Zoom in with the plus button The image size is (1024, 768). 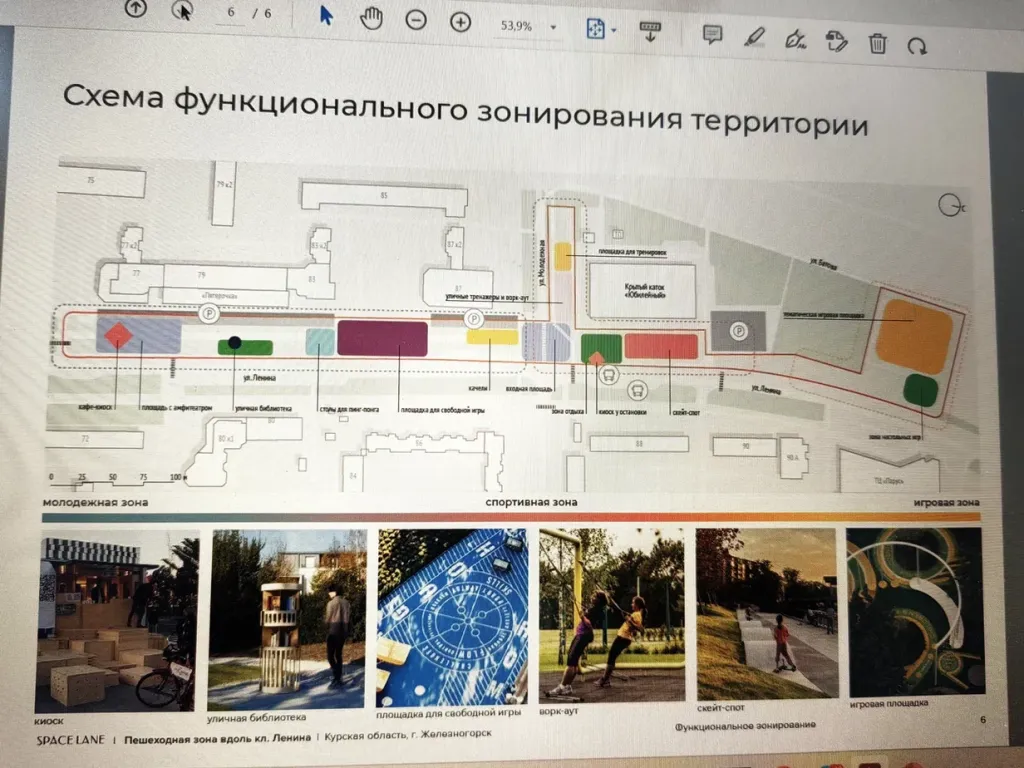coord(460,22)
